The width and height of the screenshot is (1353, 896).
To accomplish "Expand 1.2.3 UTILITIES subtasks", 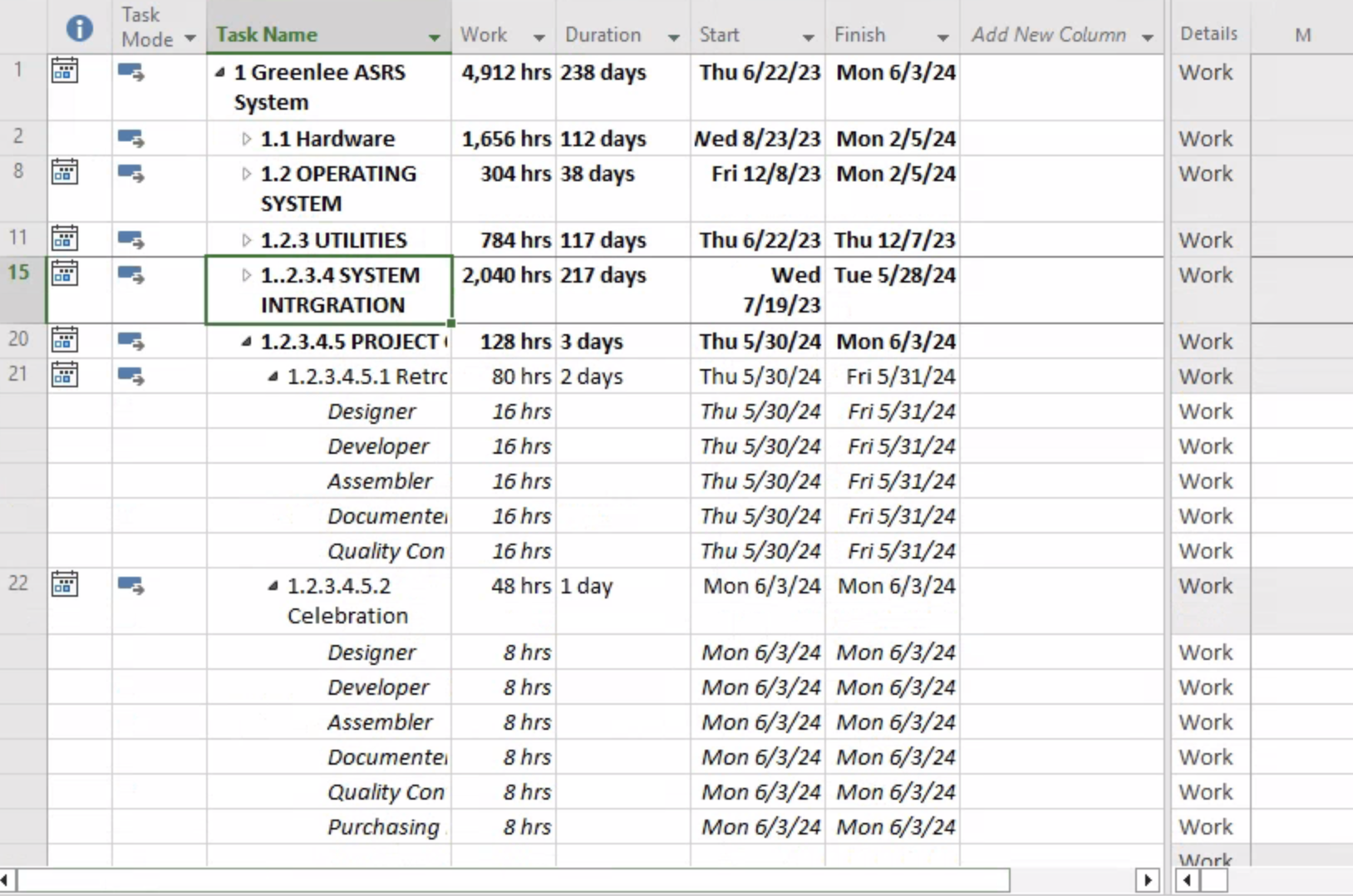I will pyautogui.click(x=246, y=240).
